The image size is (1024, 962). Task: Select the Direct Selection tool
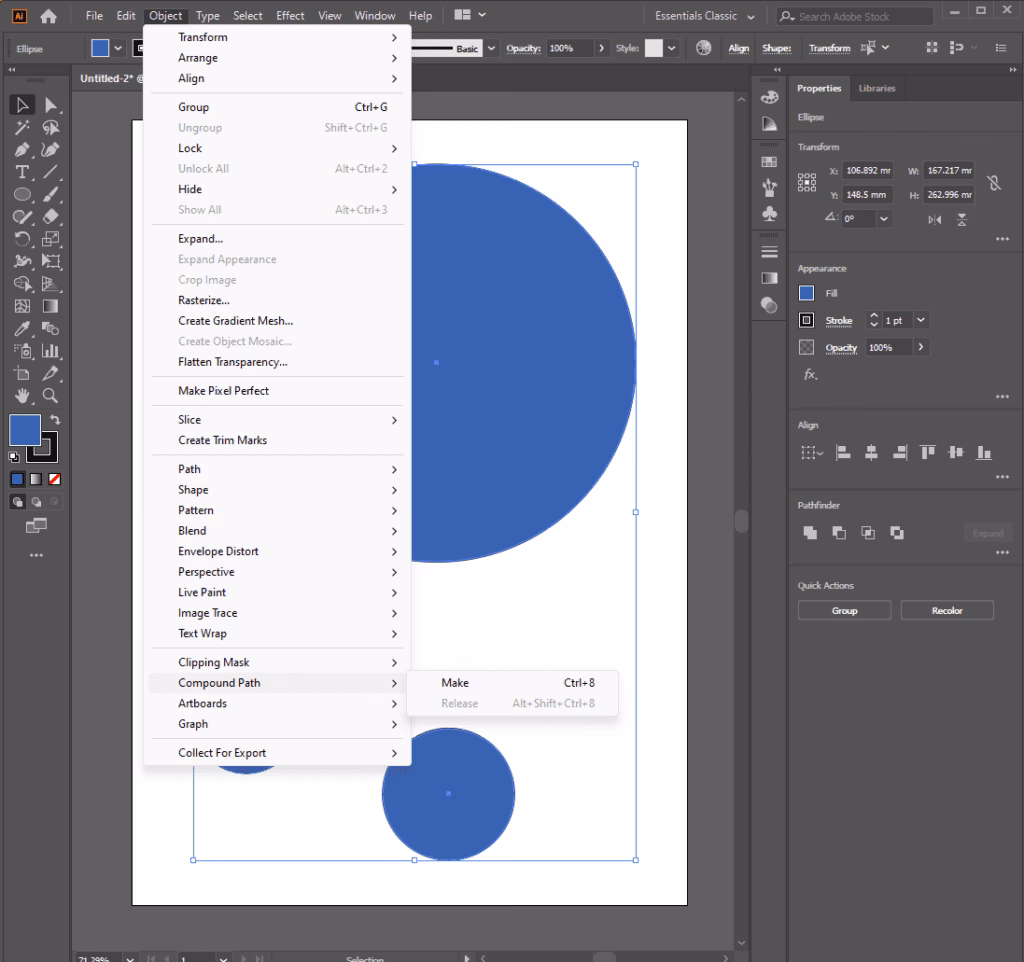pyautogui.click(x=51, y=105)
